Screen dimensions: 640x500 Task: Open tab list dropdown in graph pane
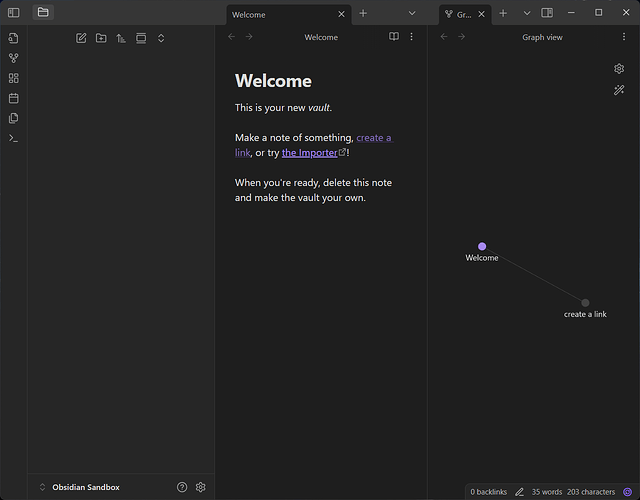pyautogui.click(x=527, y=13)
